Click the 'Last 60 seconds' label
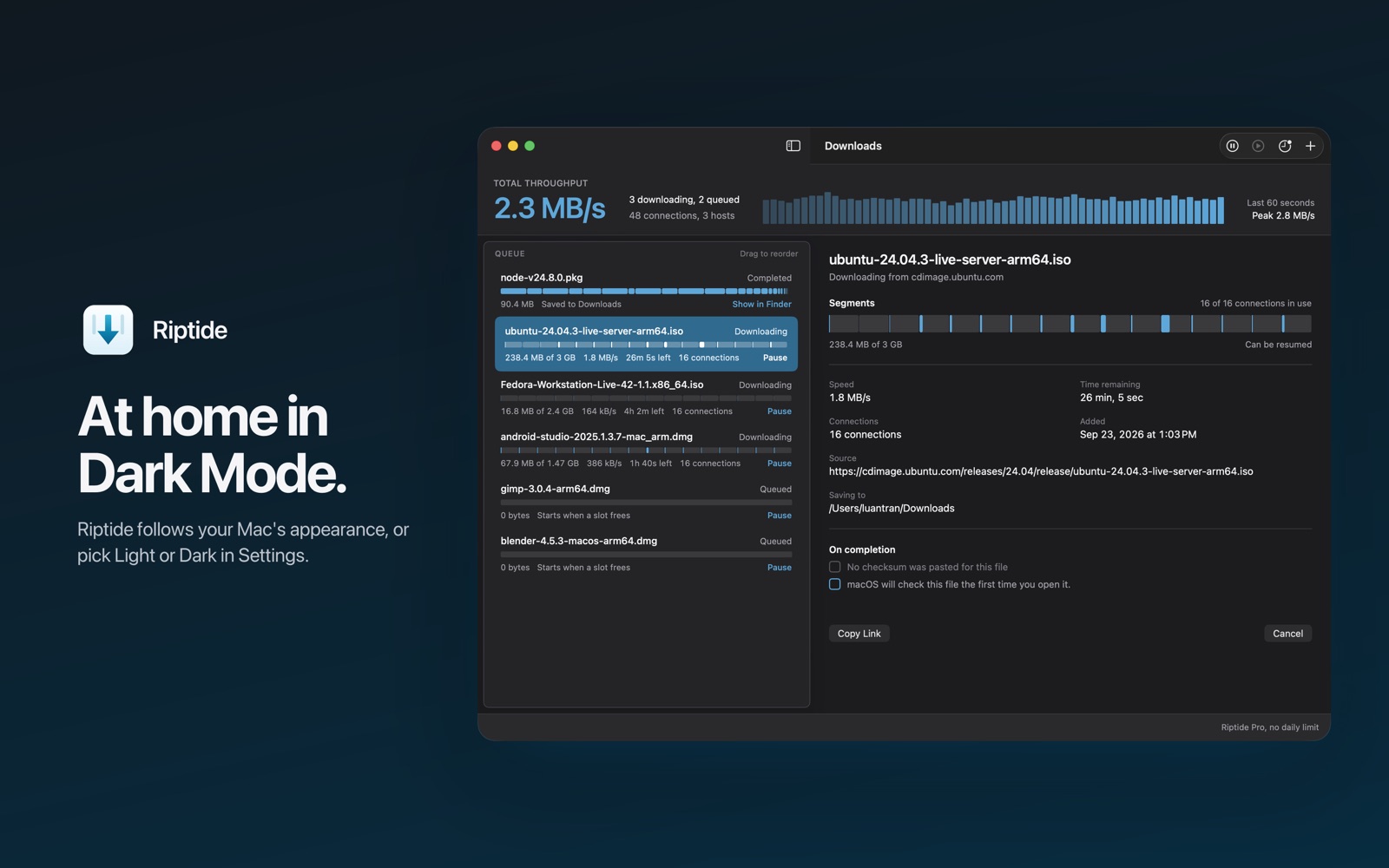Viewport: 1389px width, 868px height. tap(1280, 203)
